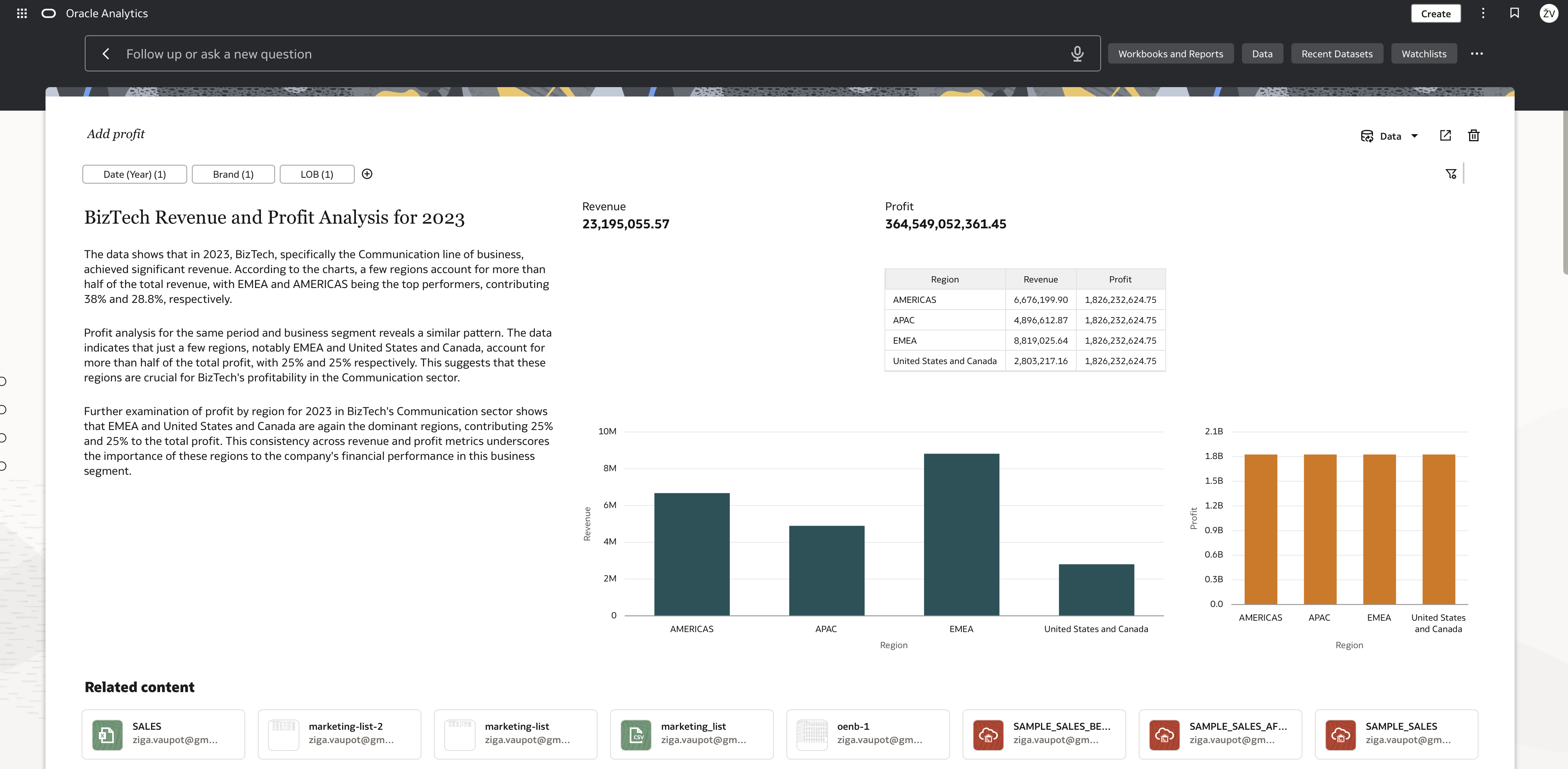Select Watchlists category

point(1424,53)
